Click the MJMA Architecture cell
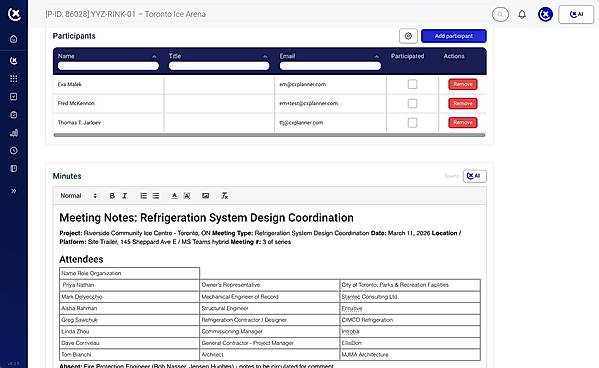This screenshot has width=599, height=368. [x=410, y=355]
